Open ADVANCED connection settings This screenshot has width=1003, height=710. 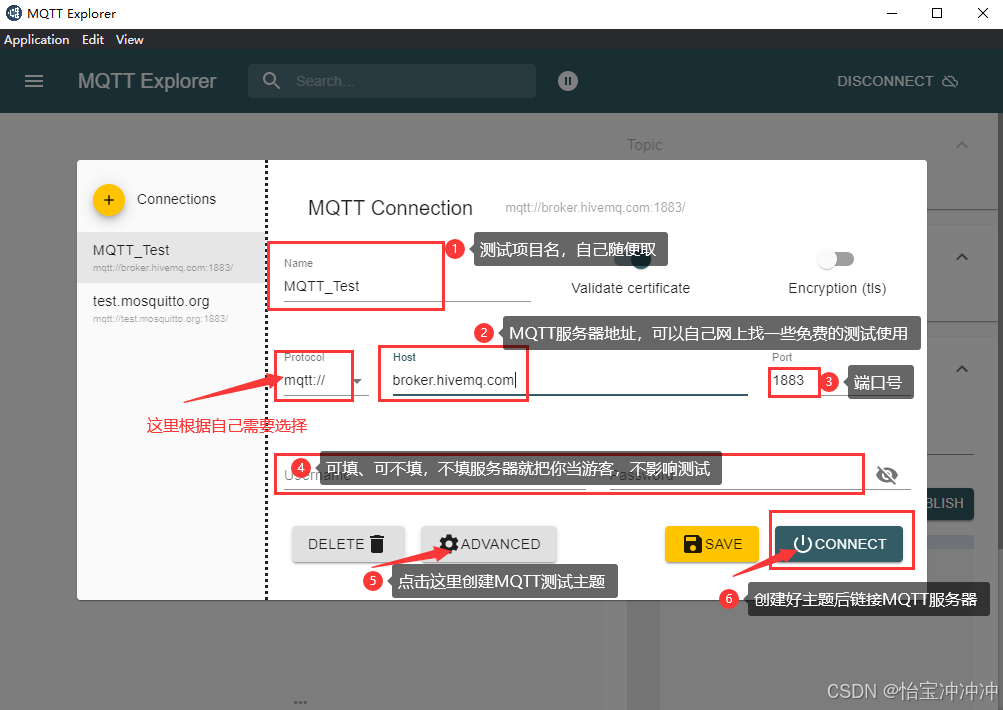pyautogui.click(x=489, y=544)
